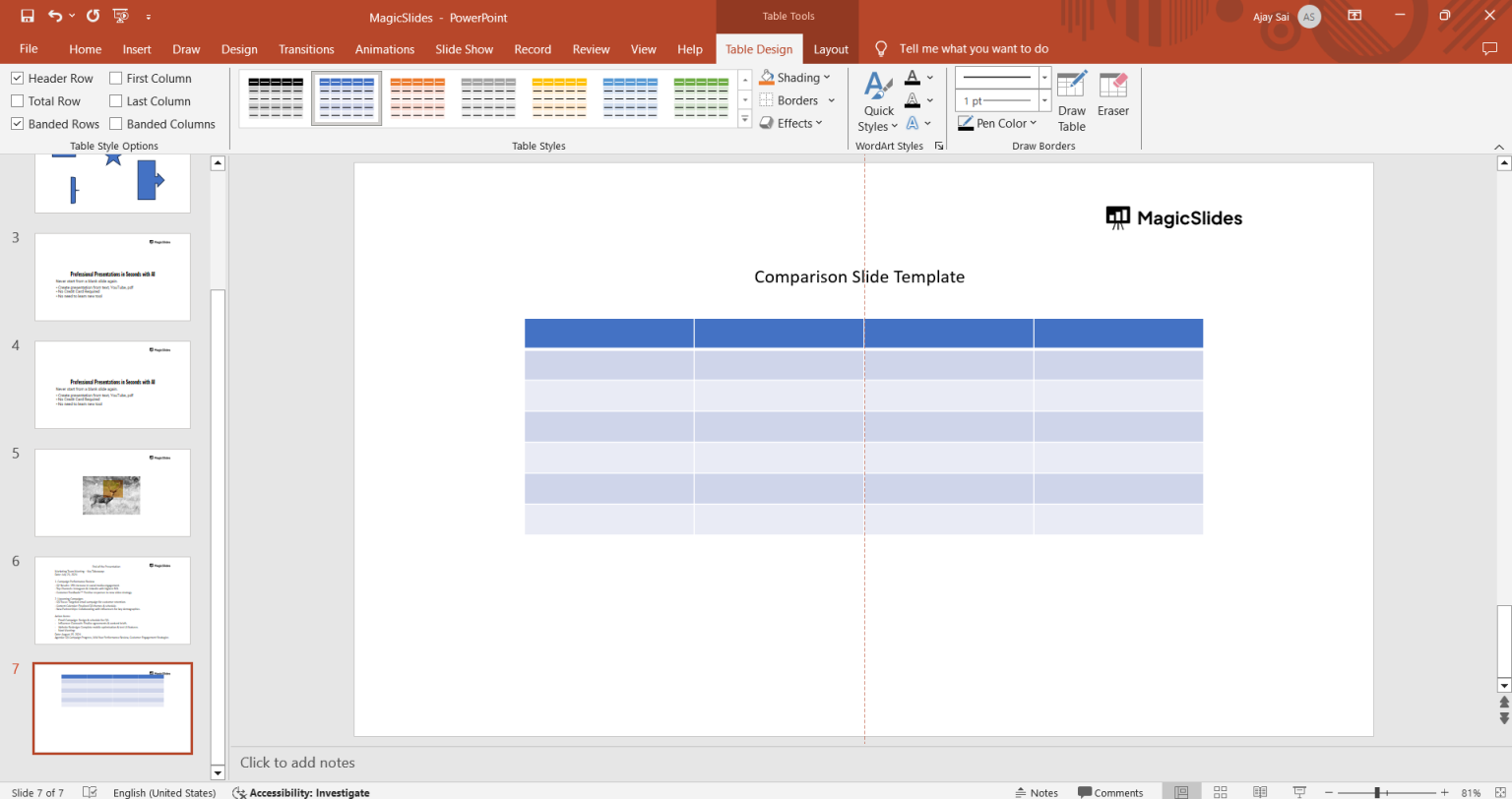Click Accessibility: Investigate in status bar
The height and width of the screenshot is (799, 1512).
pyautogui.click(x=300, y=792)
